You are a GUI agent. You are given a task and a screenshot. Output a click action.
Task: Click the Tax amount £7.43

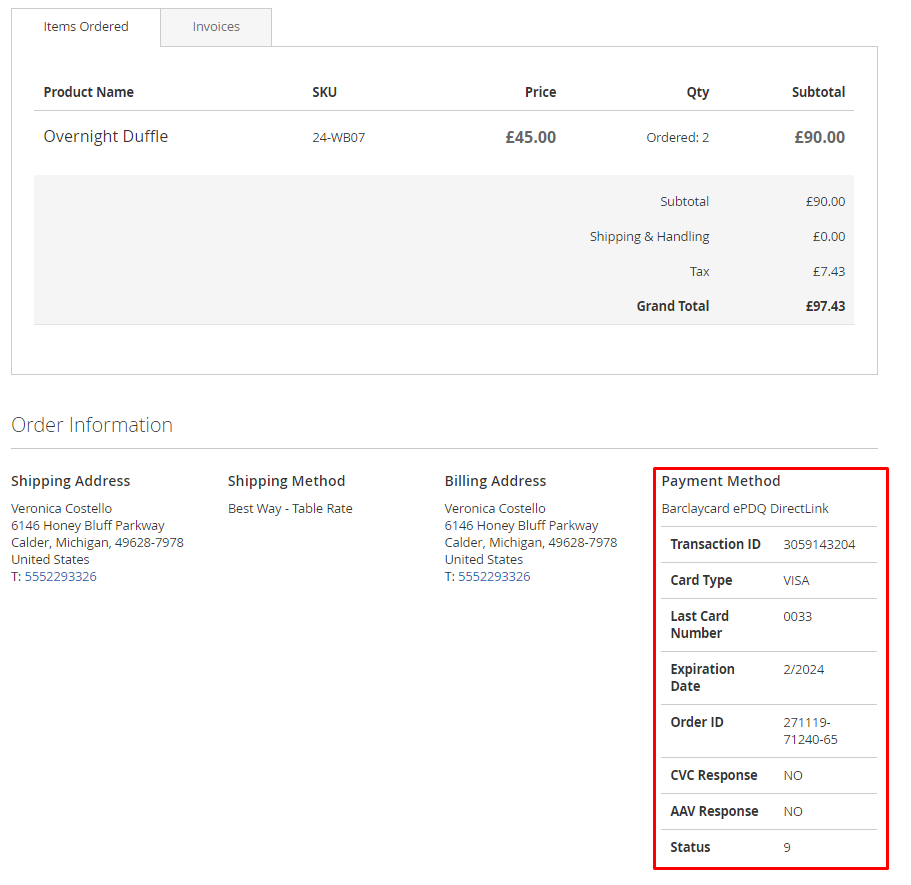[828, 271]
